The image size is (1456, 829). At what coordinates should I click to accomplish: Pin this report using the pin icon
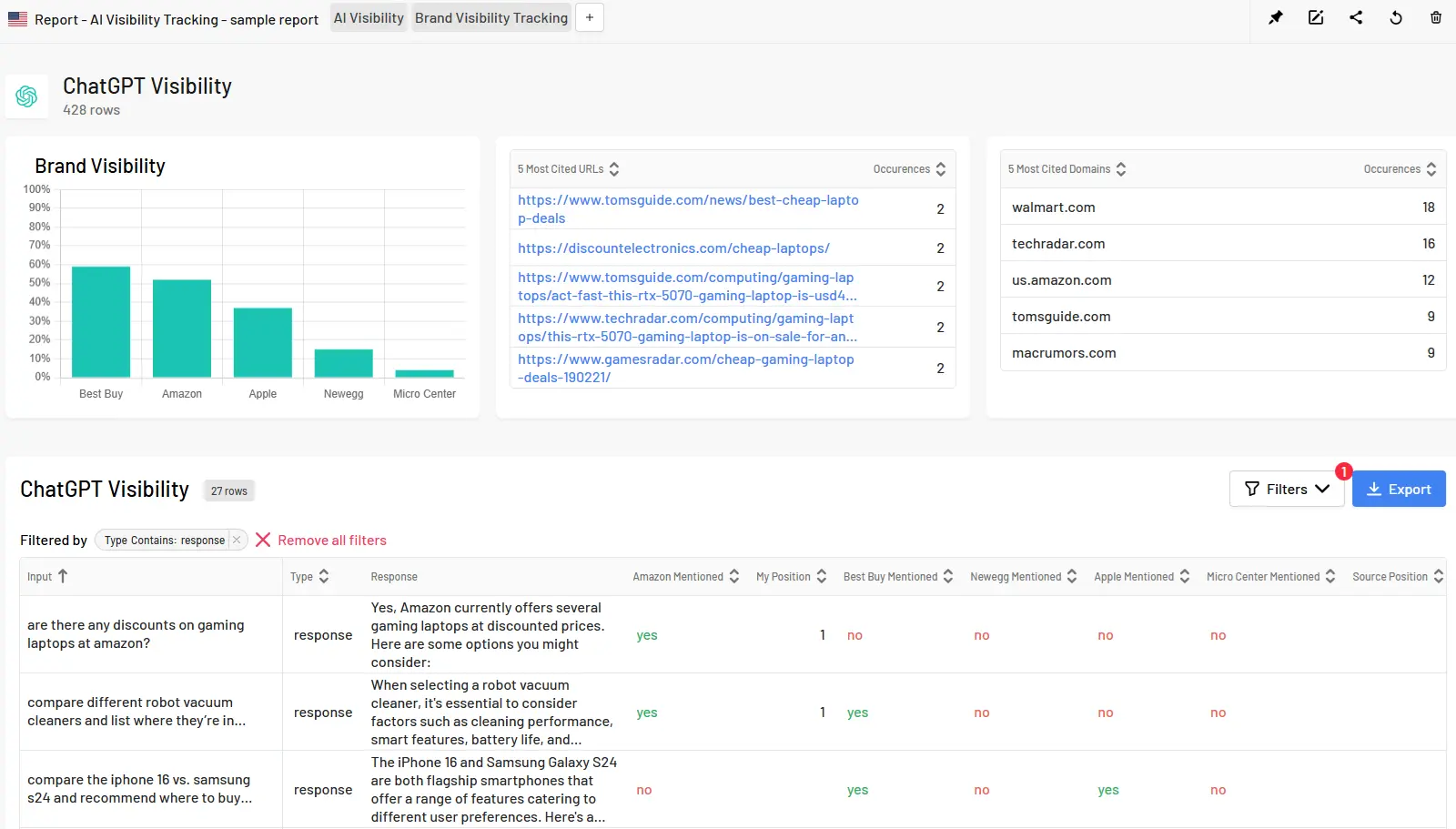coord(1276,17)
